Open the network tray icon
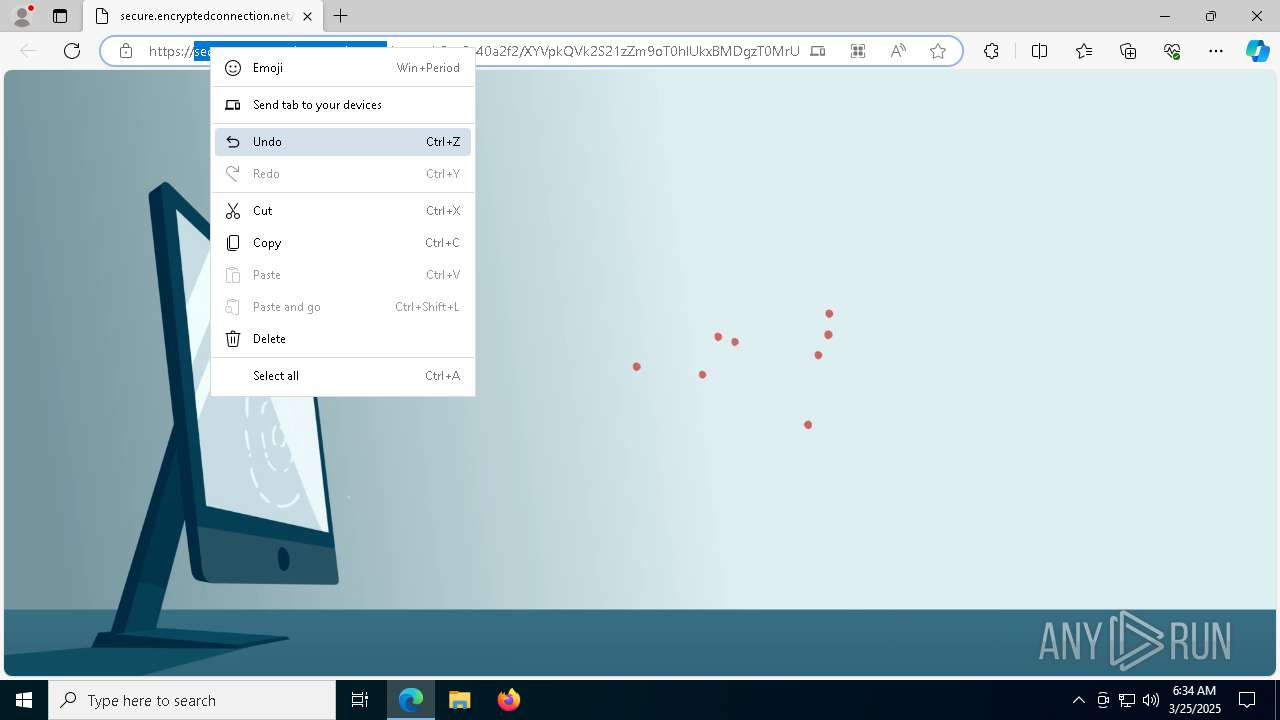Image resolution: width=1280 pixels, height=720 pixels. tap(1126, 700)
